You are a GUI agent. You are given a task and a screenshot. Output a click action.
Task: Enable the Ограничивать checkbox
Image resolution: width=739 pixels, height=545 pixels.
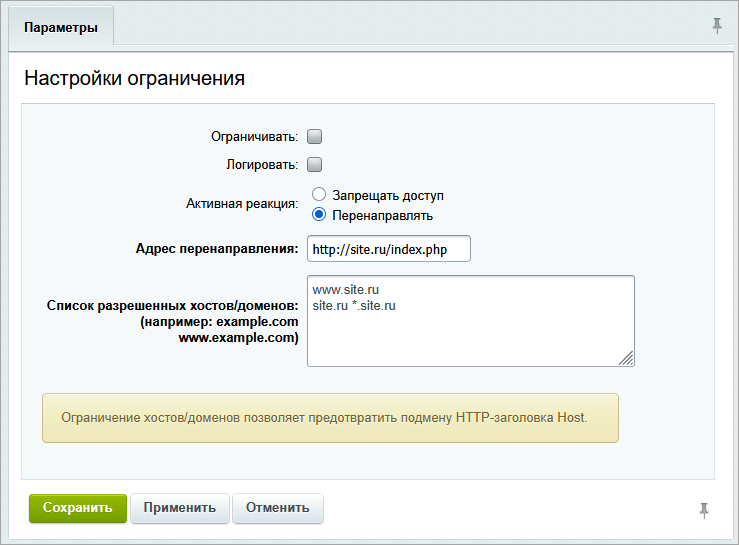click(314, 137)
